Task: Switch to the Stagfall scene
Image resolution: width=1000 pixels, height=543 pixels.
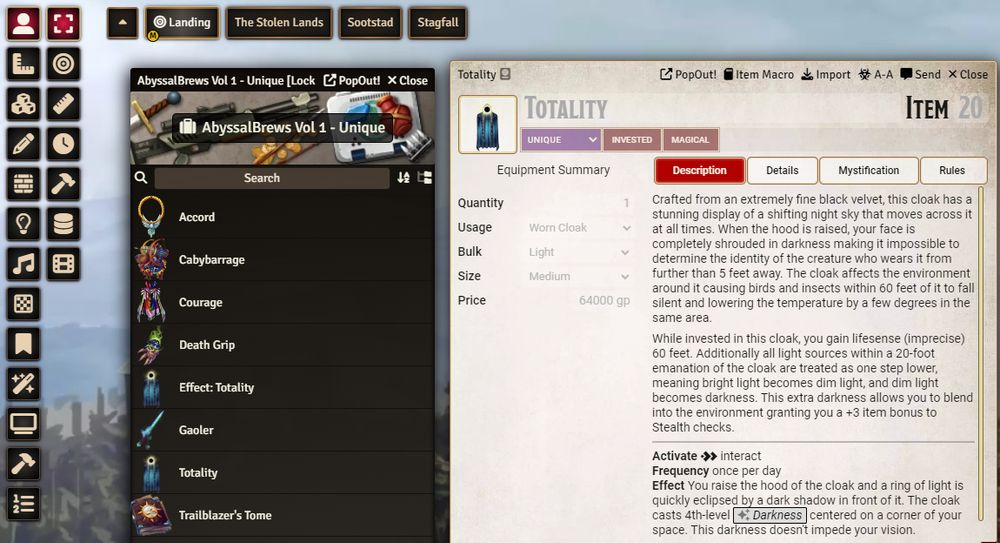Action: tap(438, 22)
